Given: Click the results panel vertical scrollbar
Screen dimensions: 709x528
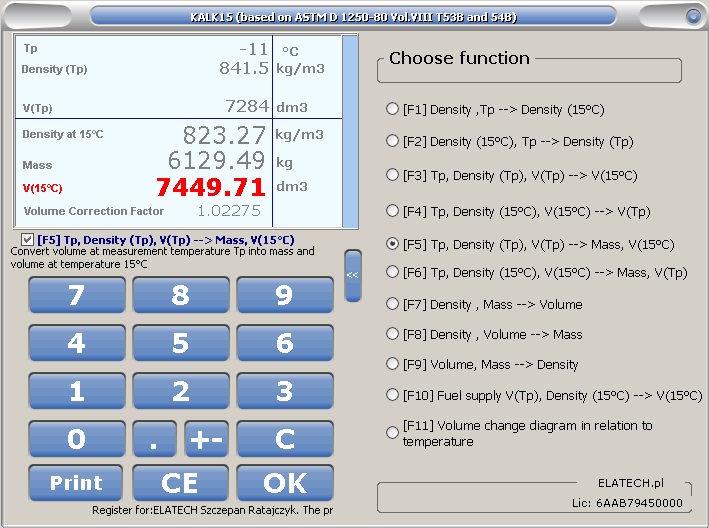Looking at the screenshot, I should (350, 131).
